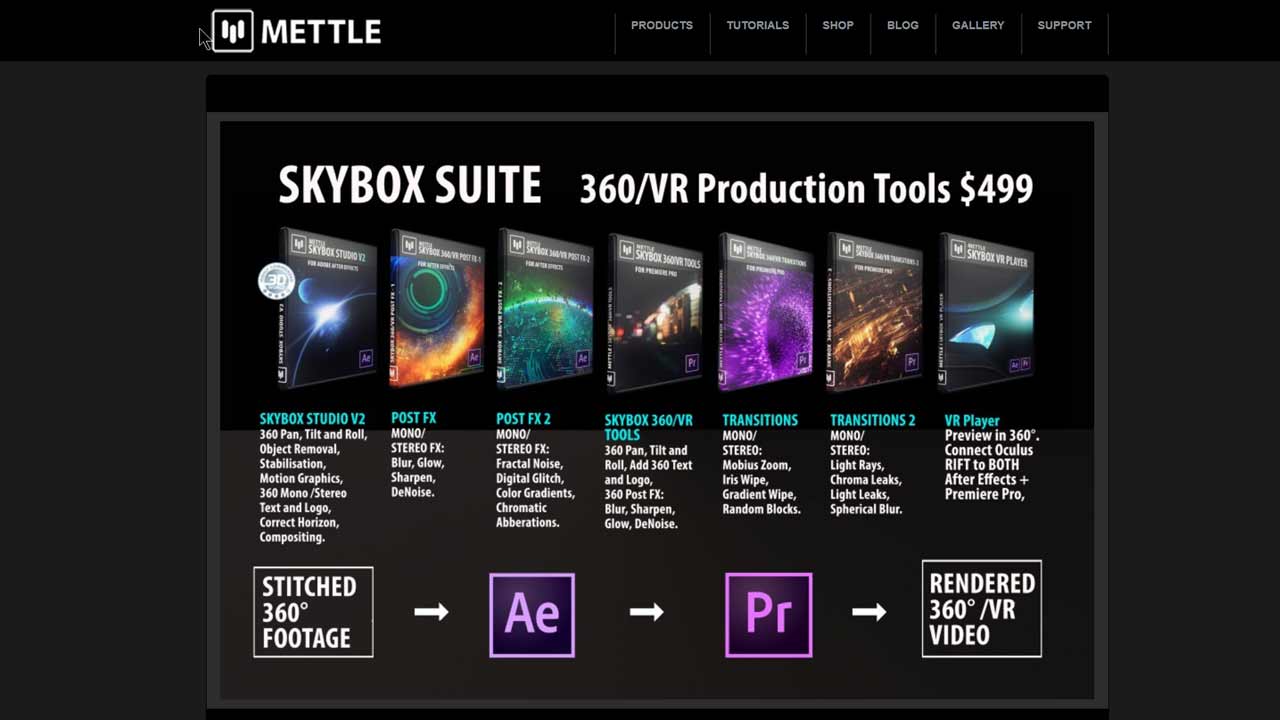The image size is (1280, 720).
Task: Click the SKYBOX SUITE banner title
Action: [409, 186]
